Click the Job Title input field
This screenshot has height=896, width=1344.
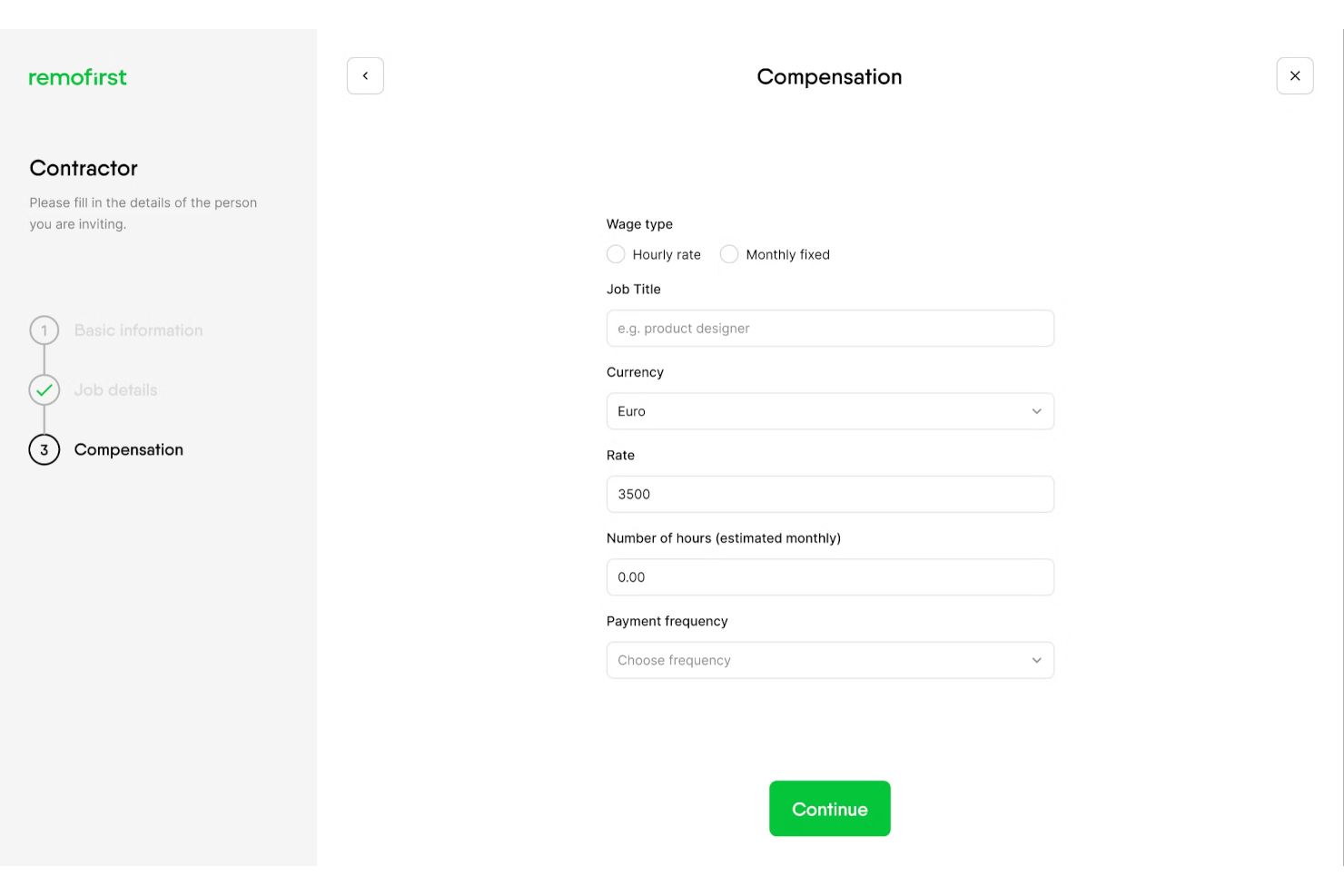pyautogui.click(x=829, y=328)
